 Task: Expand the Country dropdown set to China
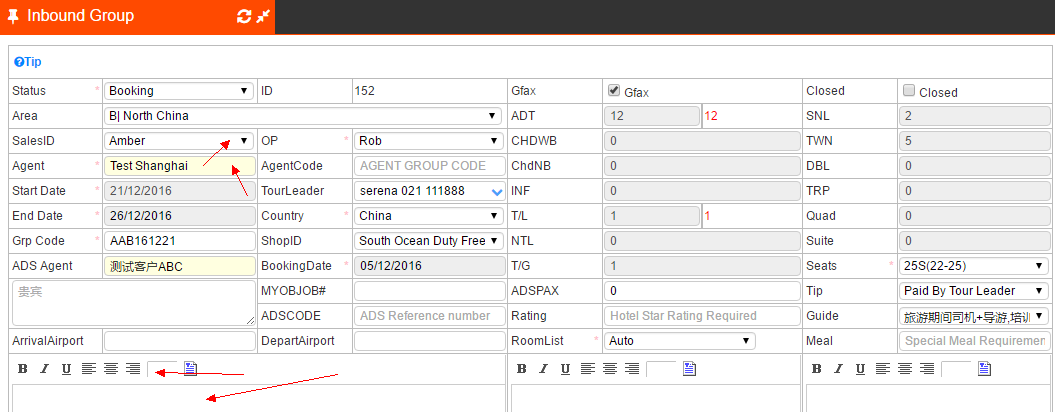tap(429, 216)
